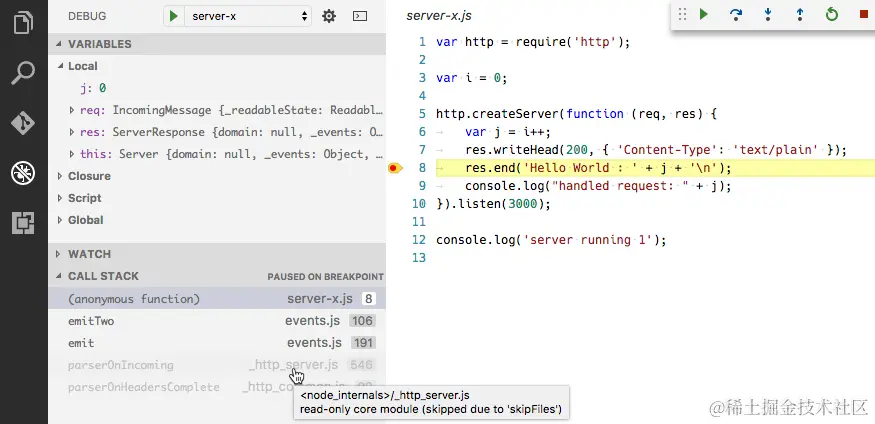The image size is (875, 424).
Task: Click the var j = i++ line
Action: click(508, 132)
